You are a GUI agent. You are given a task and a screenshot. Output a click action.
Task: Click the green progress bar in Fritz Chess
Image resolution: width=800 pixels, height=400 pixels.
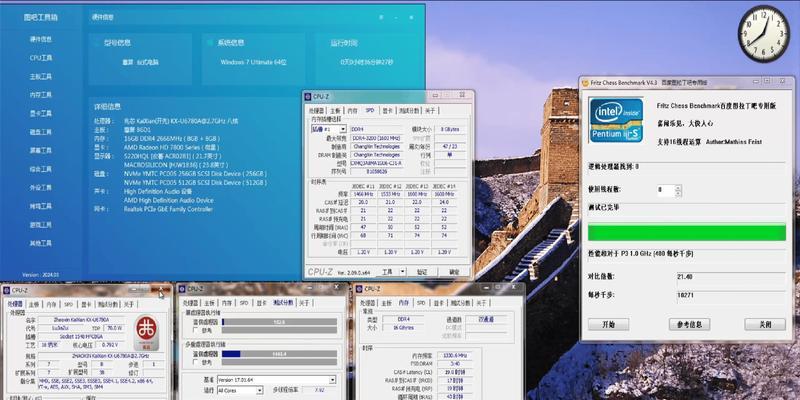(x=687, y=232)
